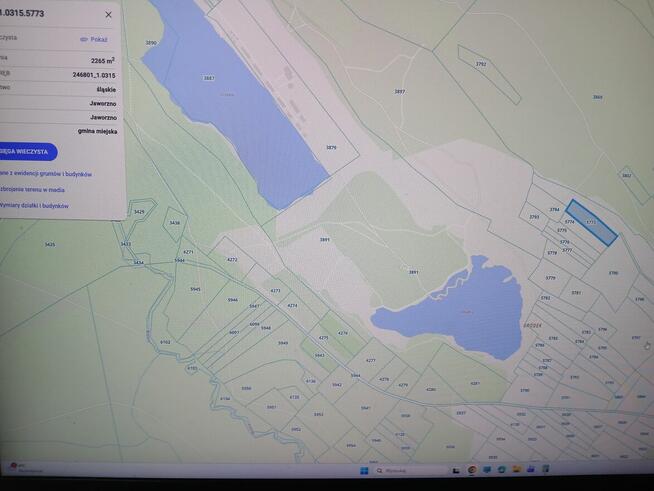This screenshot has width=654, height=491.
Task: Open the Windows Start menu
Action: coord(364,470)
